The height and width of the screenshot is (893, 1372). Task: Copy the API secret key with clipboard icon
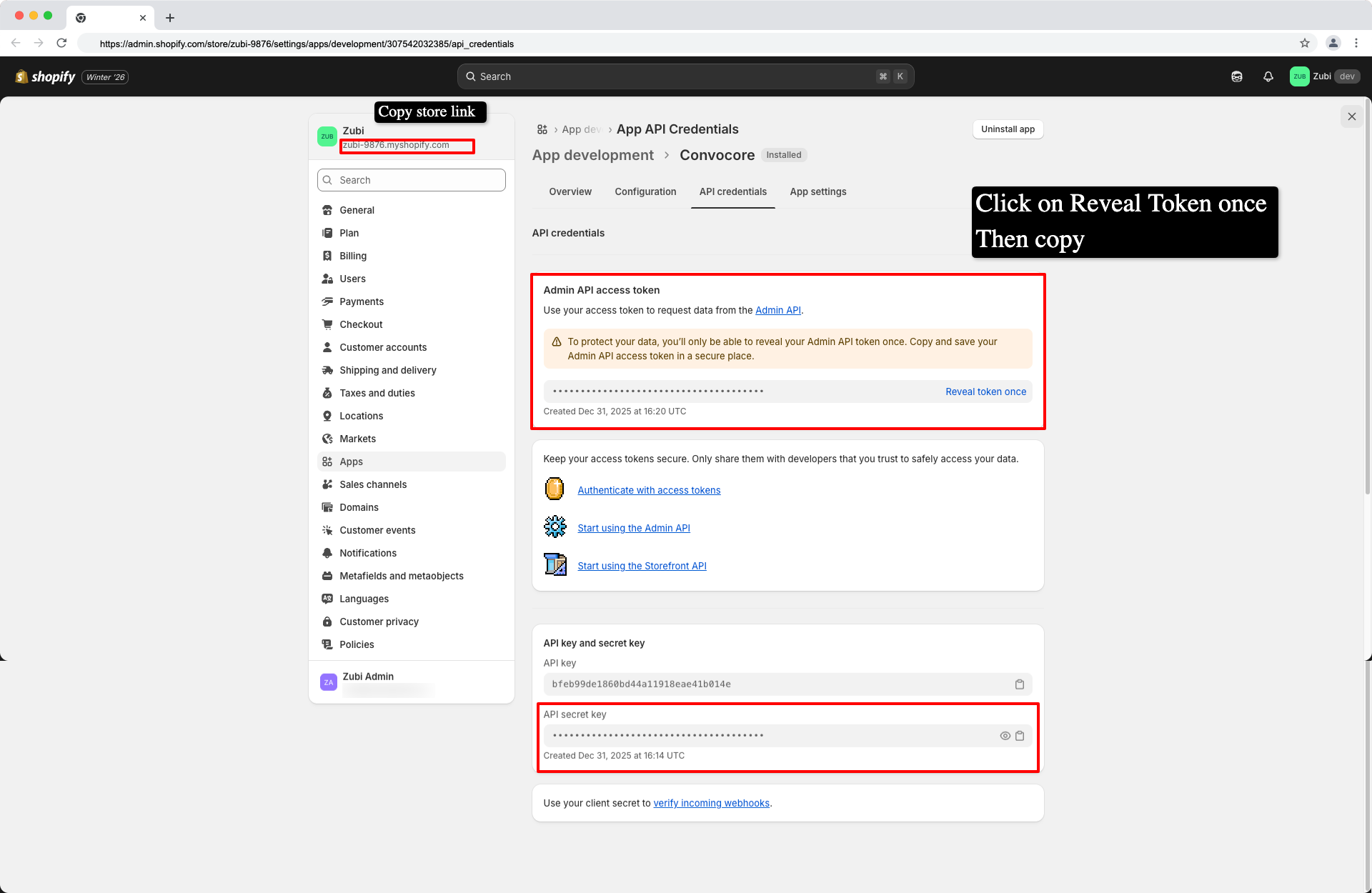pyautogui.click(x=1020, y=735)
